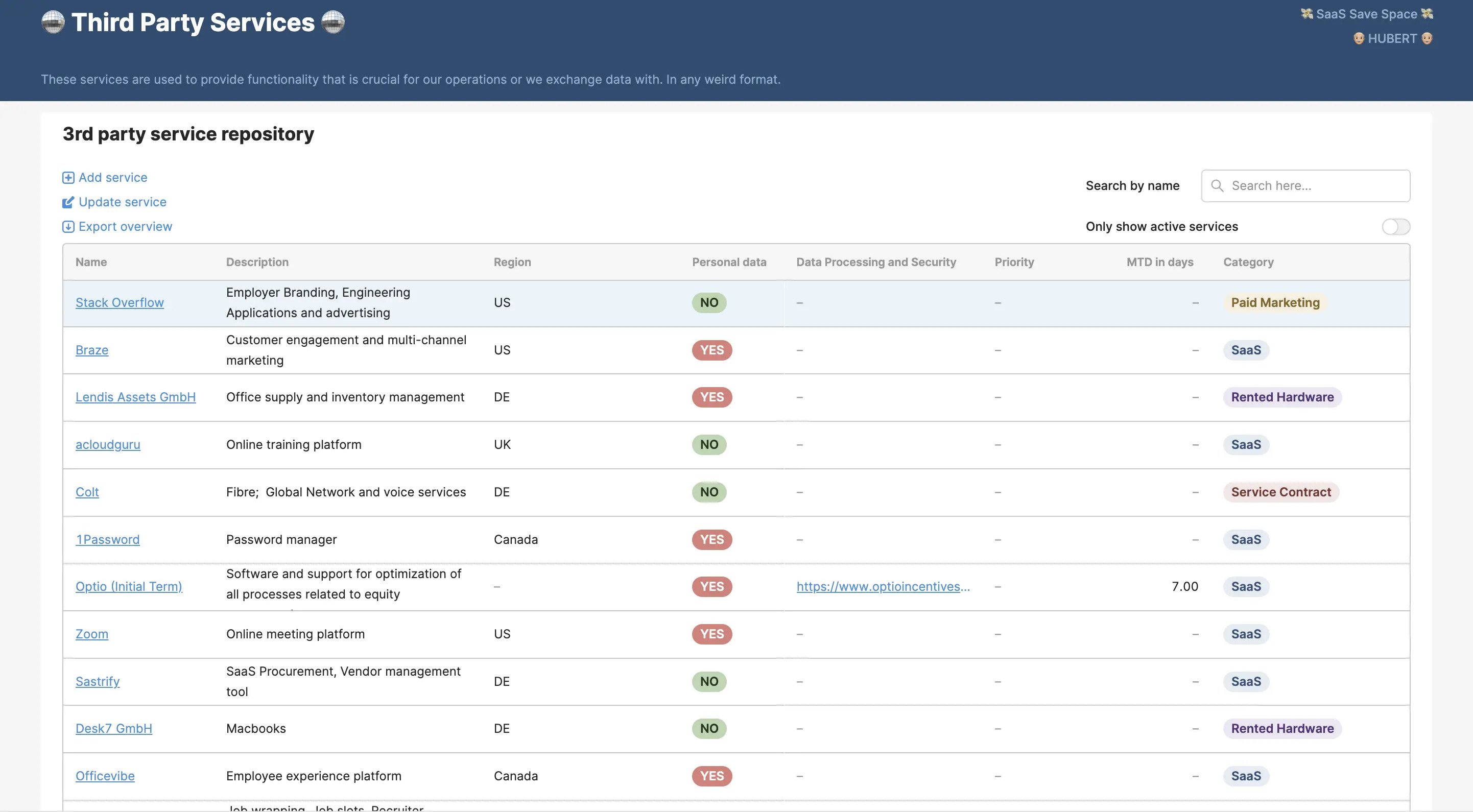Click the YES badge in Officevibe row

tap(712, 777)
